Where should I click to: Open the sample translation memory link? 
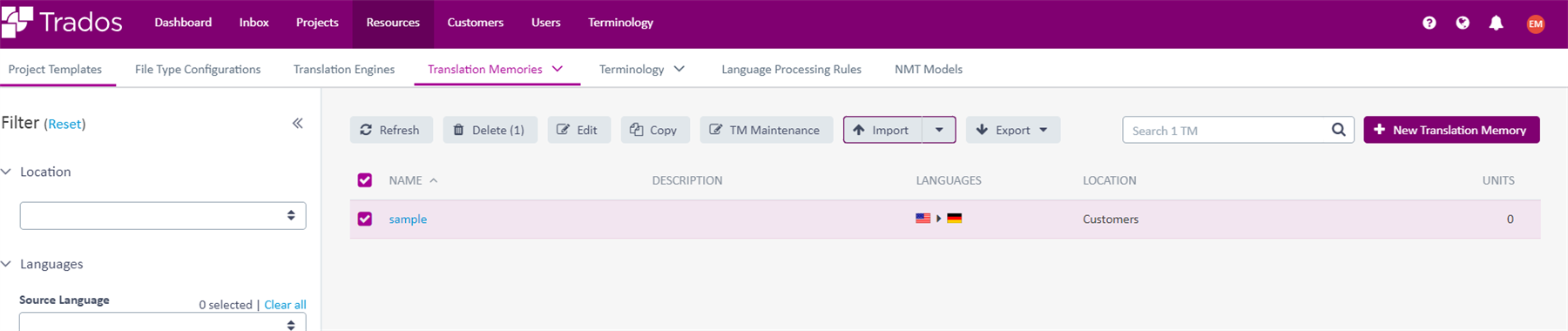pyautogui.click(x=408, y=219)
